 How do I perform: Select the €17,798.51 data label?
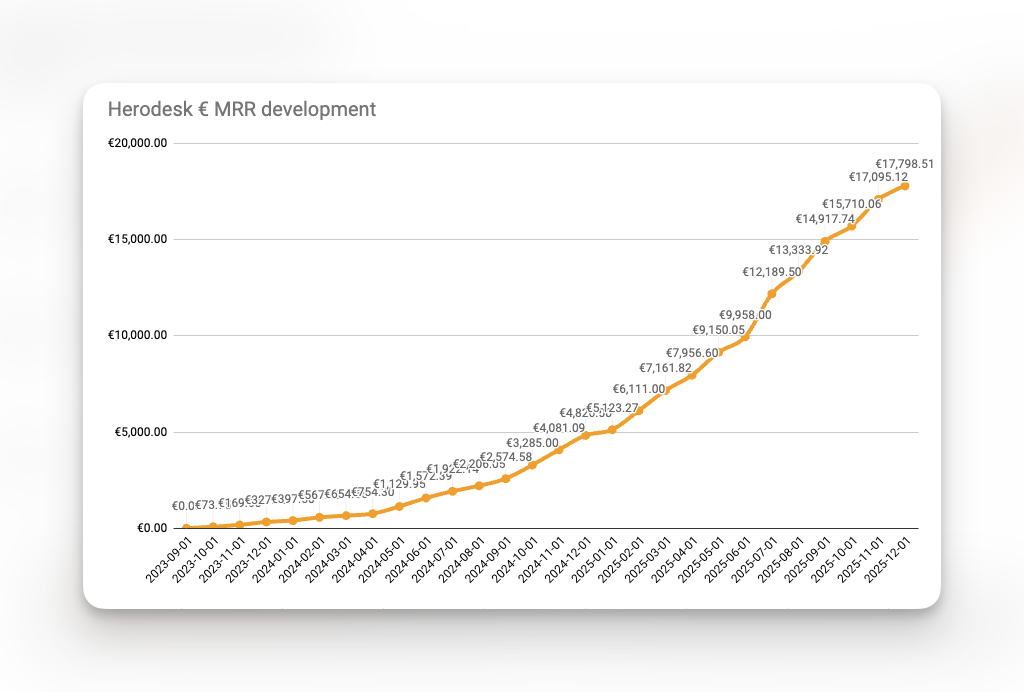pos(904,164)
